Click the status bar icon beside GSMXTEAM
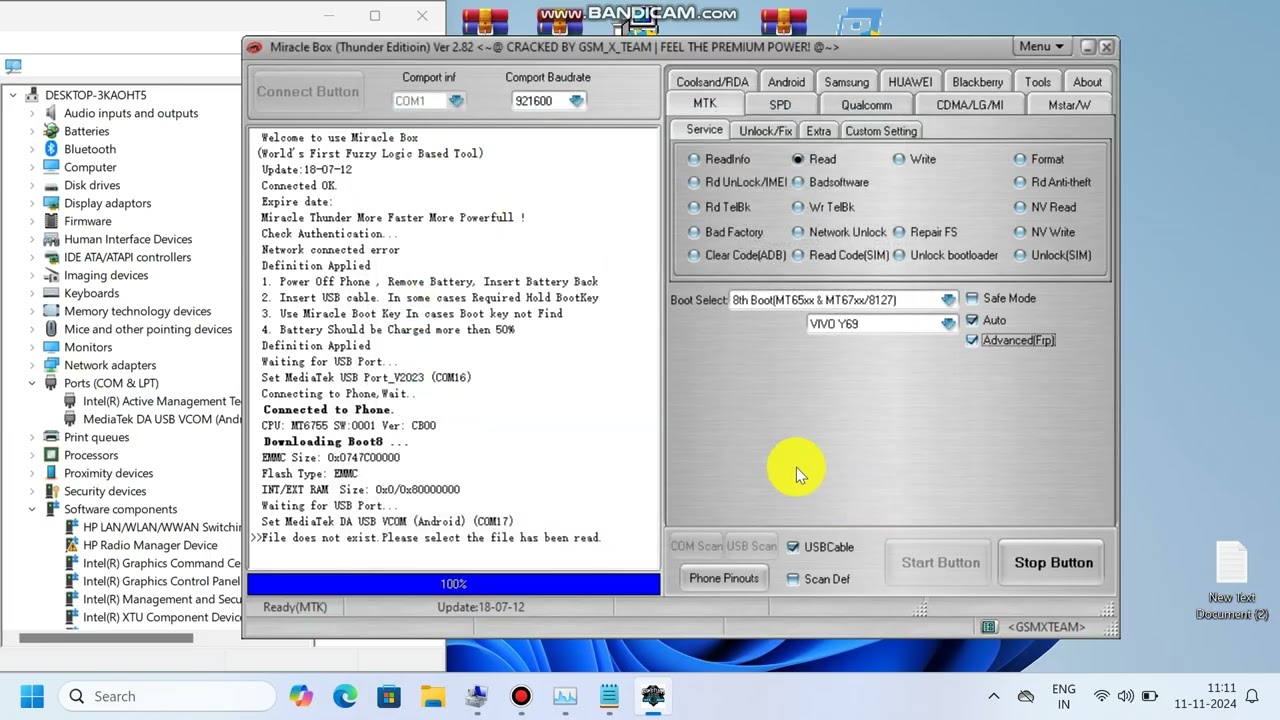 (x=989, y=627)
